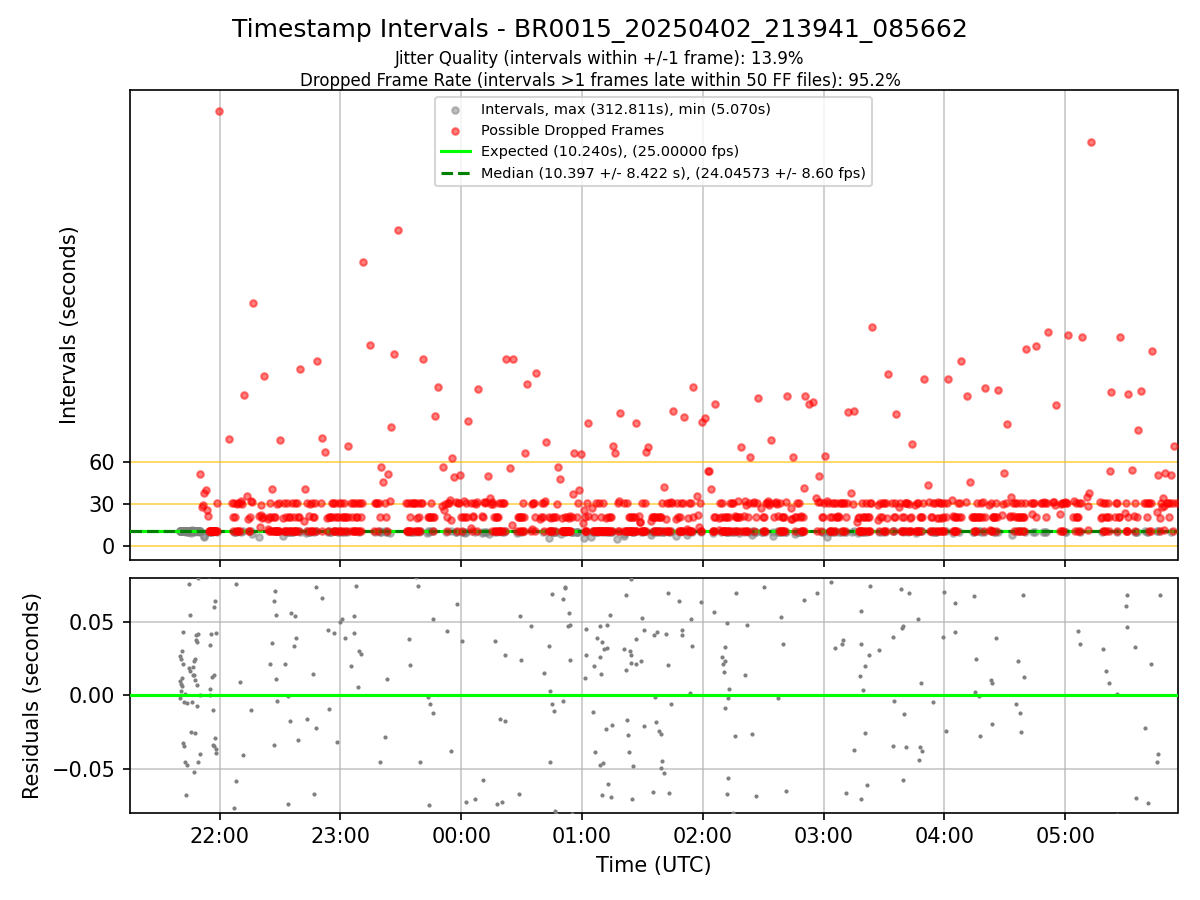Click the red marker beside Possible Dropped Frames

tap(456, 131)
